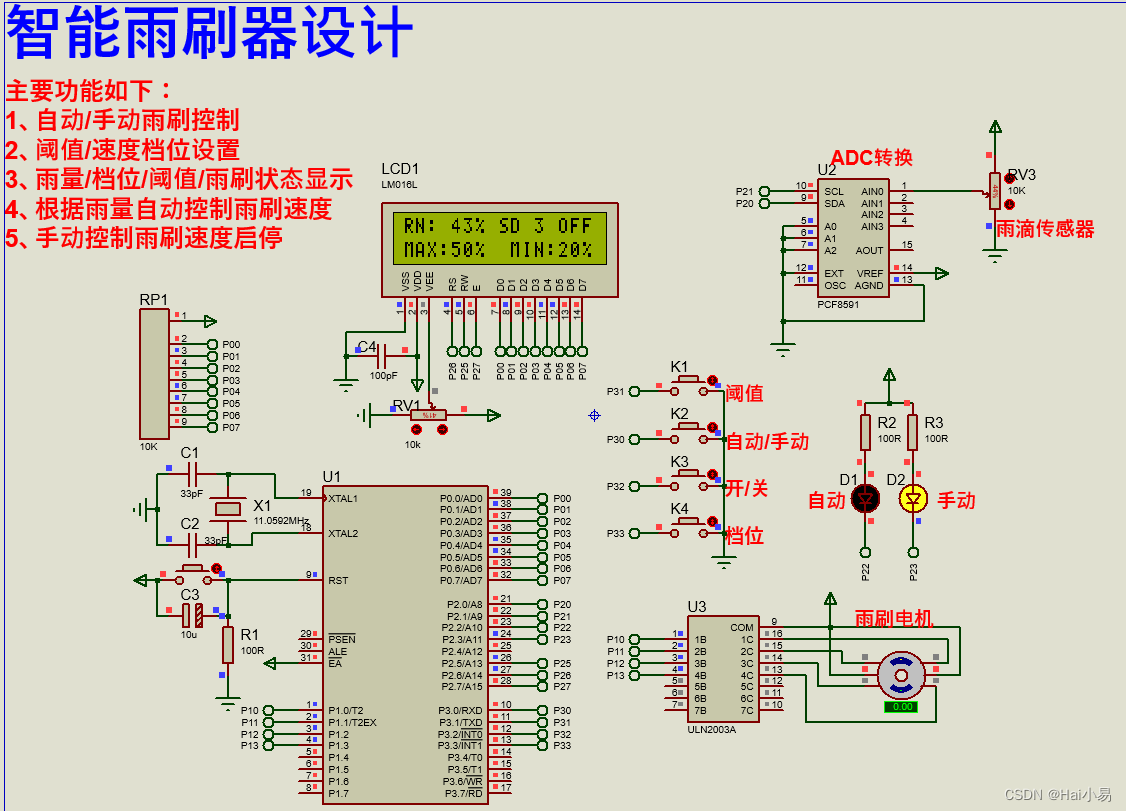
Task: Select the U3 ULN2003A driver chip
Action: point(724,668)
